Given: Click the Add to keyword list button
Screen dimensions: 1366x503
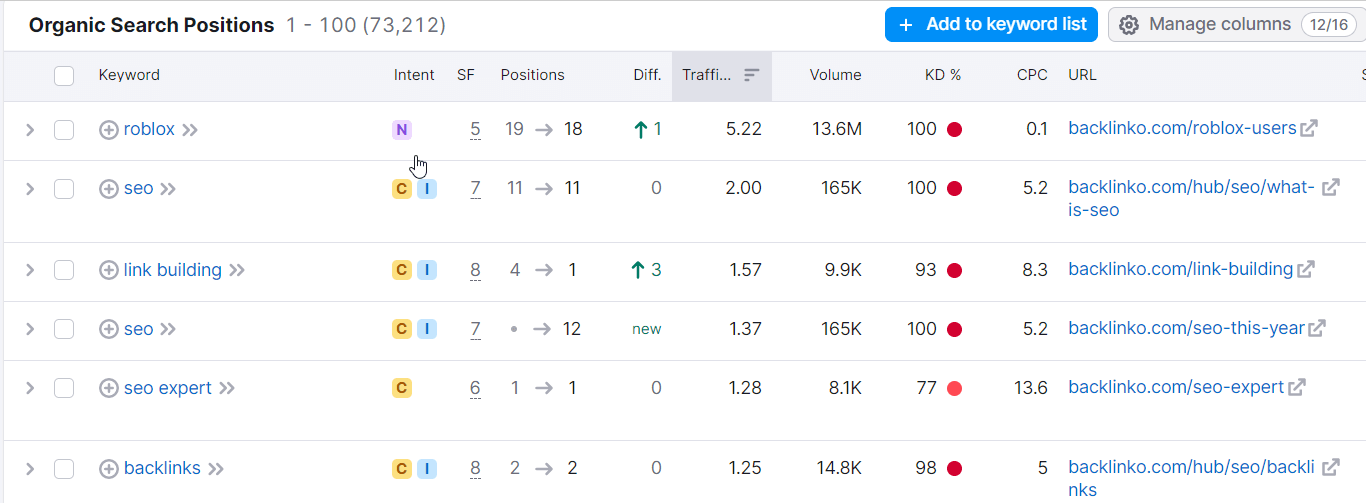Looking at the screenshot, I should pos(991,25).
